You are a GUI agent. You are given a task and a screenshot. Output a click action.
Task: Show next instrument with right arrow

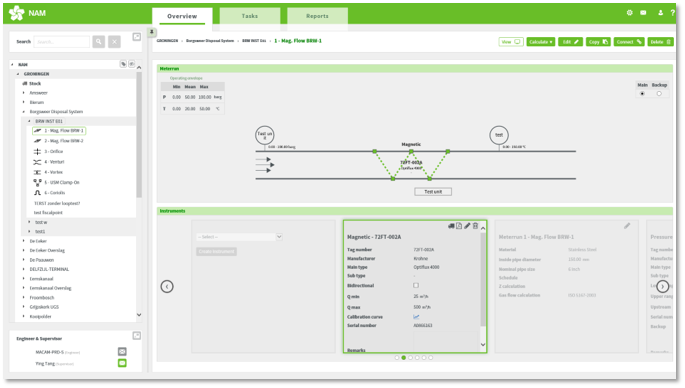click(x=662, y=287)
